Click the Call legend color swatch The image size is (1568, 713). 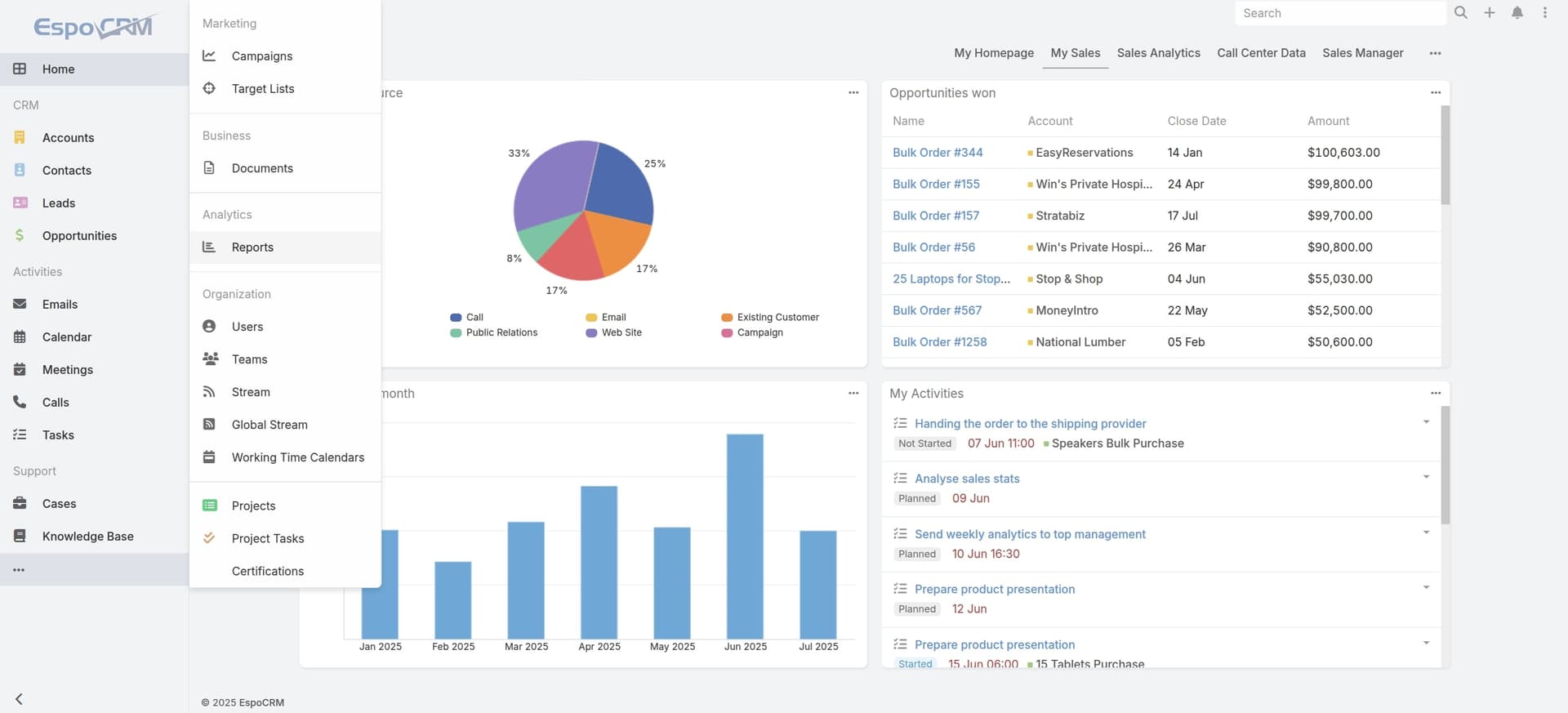[x=456, y=318]
